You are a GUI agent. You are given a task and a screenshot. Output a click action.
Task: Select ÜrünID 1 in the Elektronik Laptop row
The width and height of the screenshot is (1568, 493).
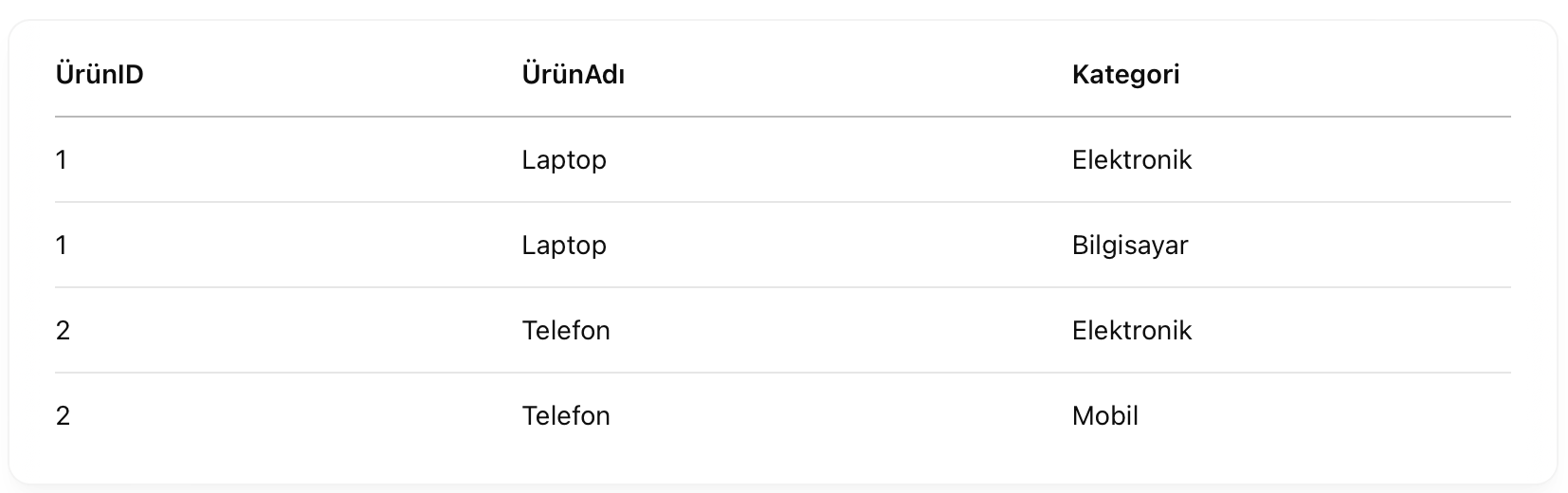[62, 160]
